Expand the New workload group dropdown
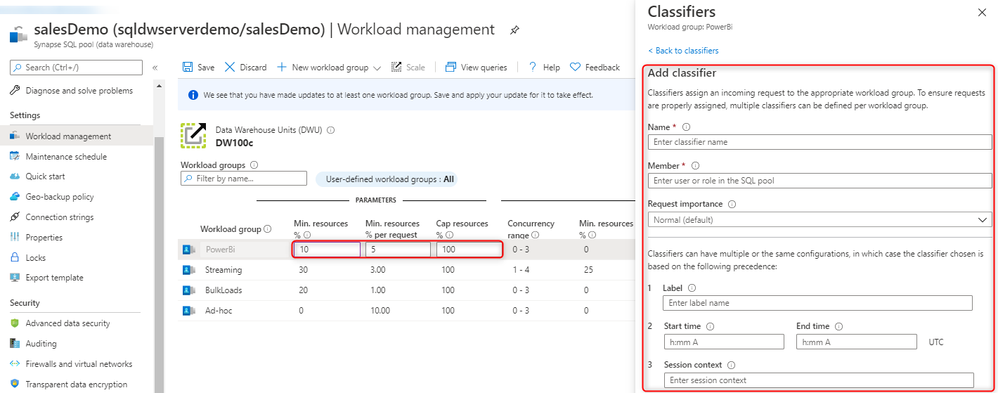Image resolution: width=998 pixels, height=393 pixels. (x=377, y=68)
